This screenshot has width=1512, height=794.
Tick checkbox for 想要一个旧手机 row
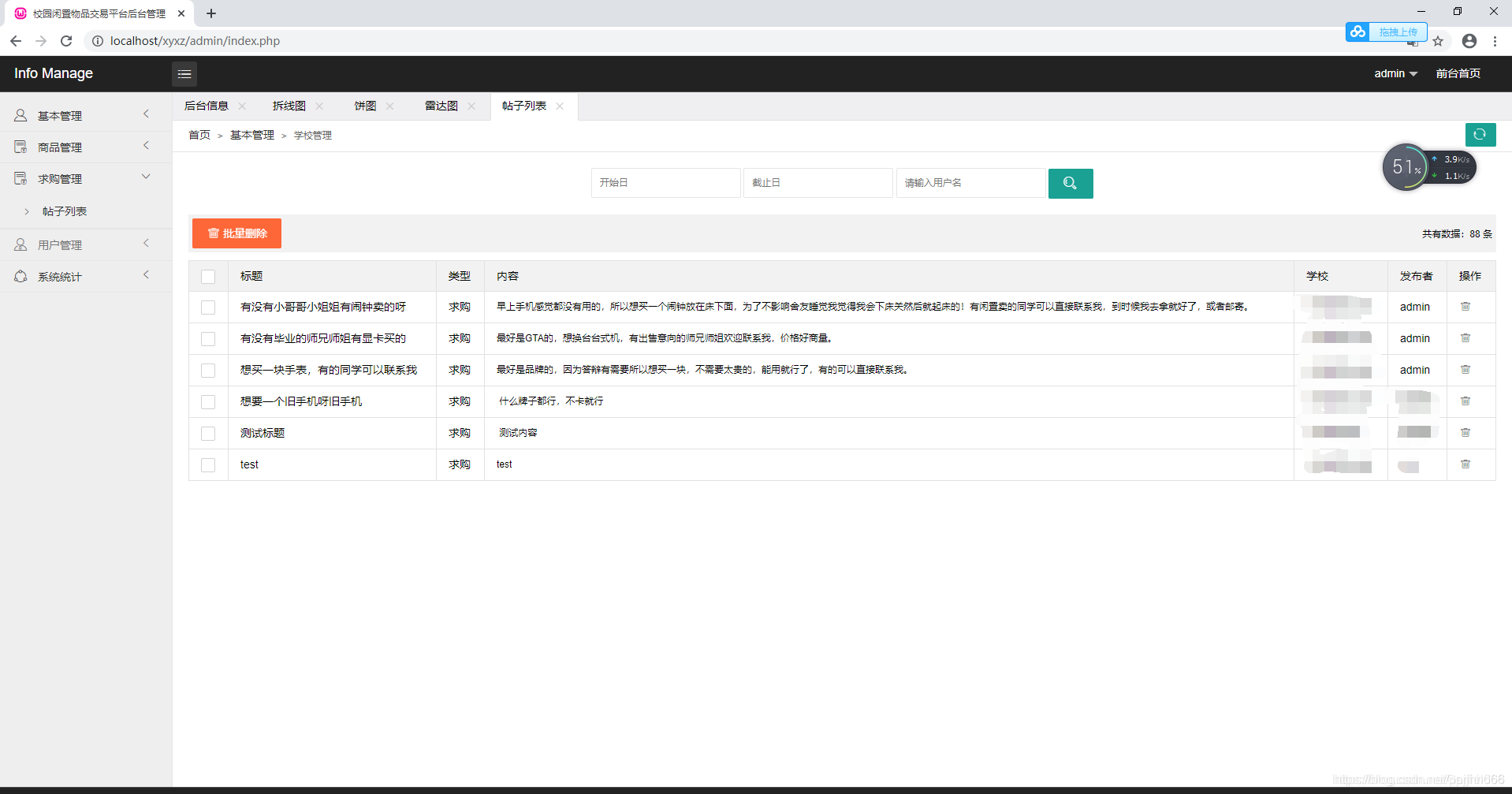click(208, 402)
